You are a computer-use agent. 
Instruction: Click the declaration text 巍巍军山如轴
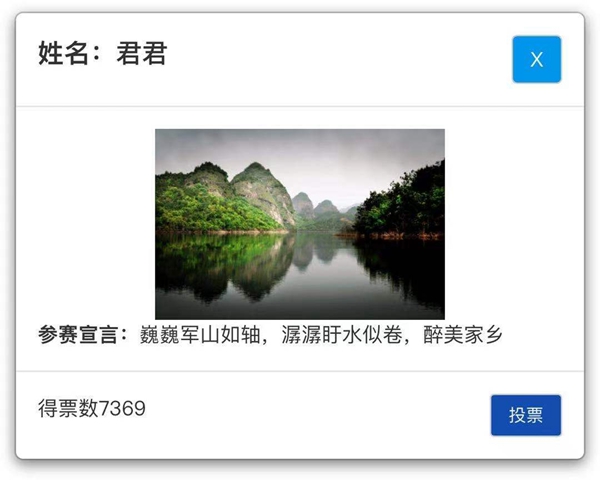(x=200, y=335)
